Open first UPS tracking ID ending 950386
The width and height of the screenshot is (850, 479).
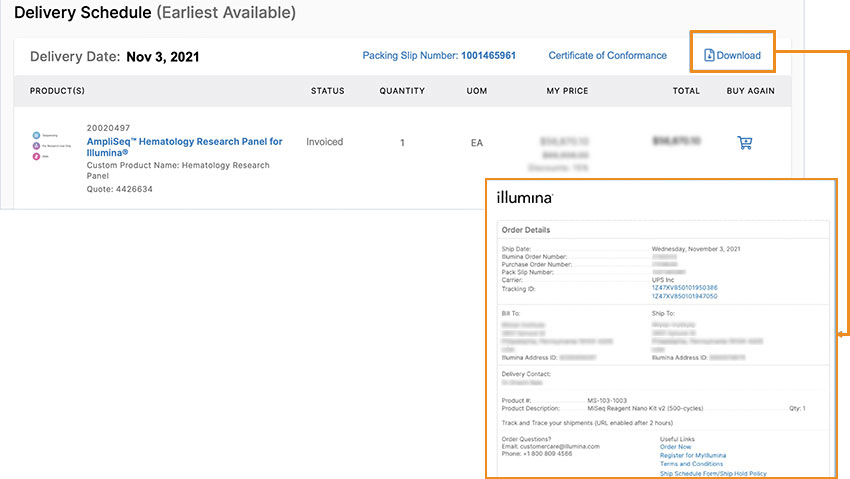point(684,288)
